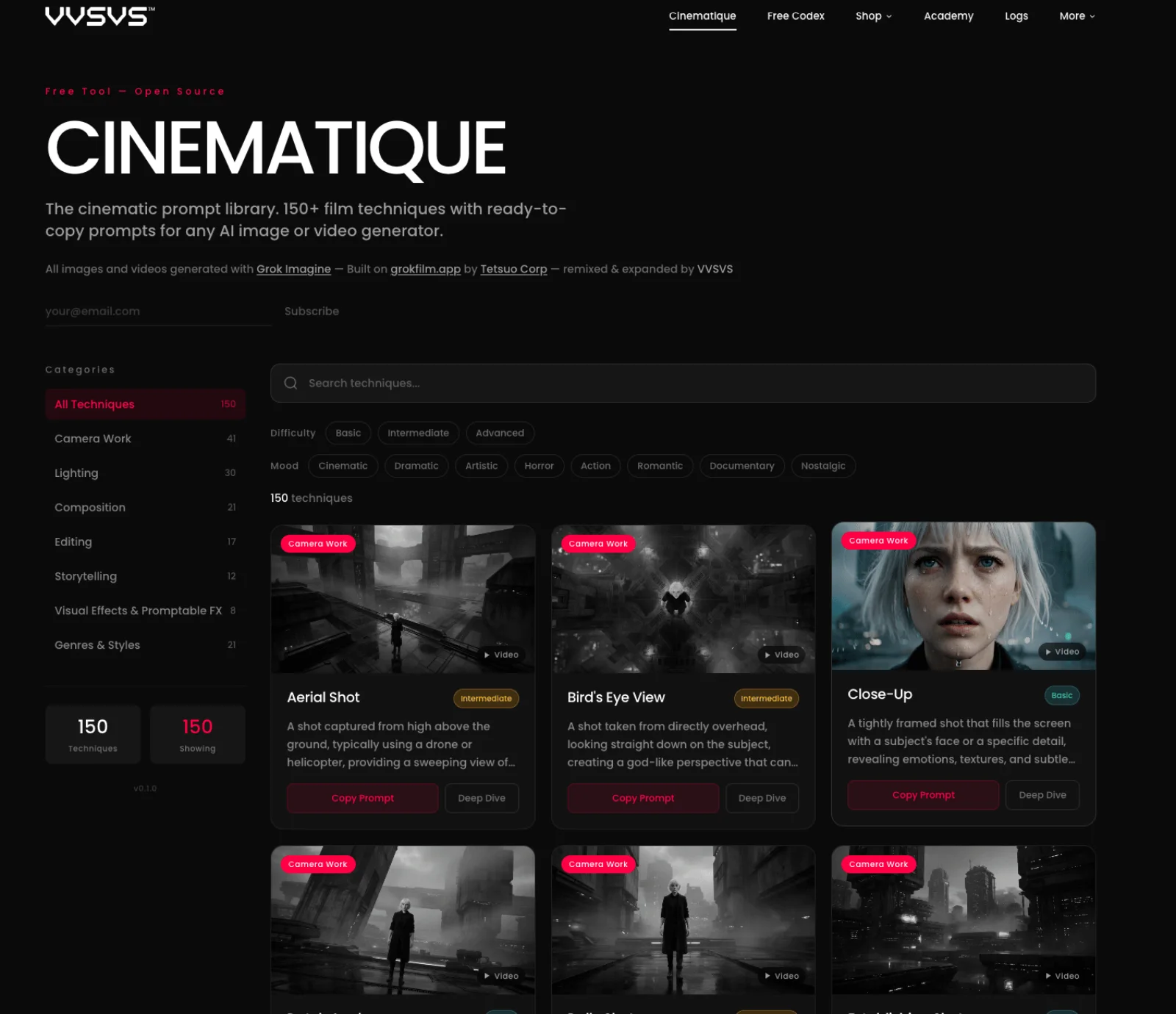Toggle Cinematic mood filter

point(343,466)
